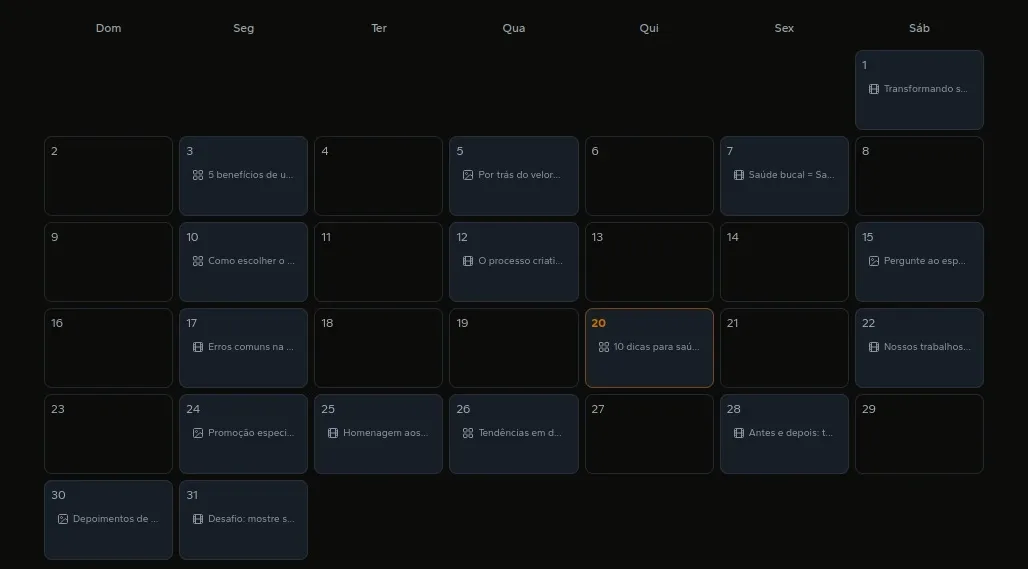Click the carousel icon before "10 dicas para saú..."
1028x569 pixels.
tap(603, 347)
